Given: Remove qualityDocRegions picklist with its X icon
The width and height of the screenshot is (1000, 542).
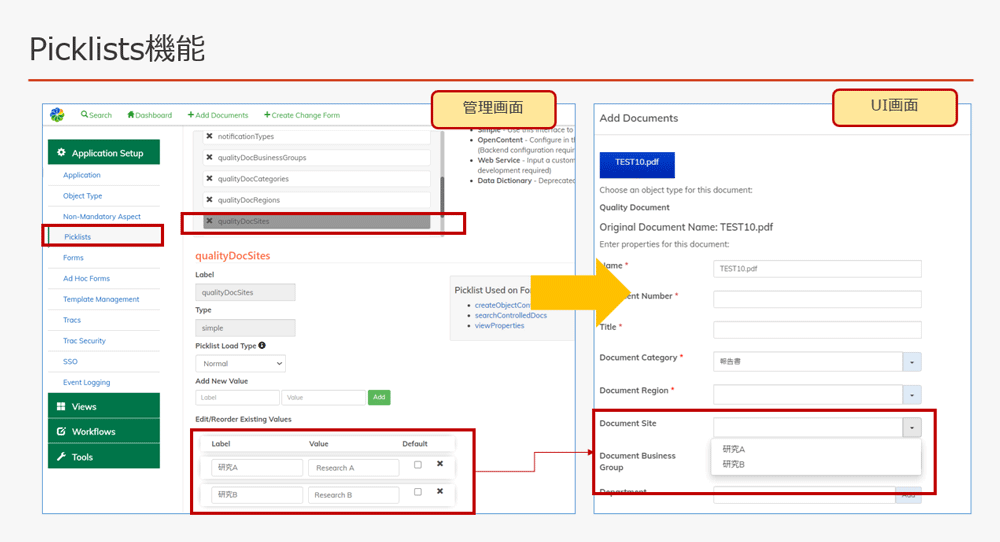Looking at the screenshot, I should coord(209,200).
